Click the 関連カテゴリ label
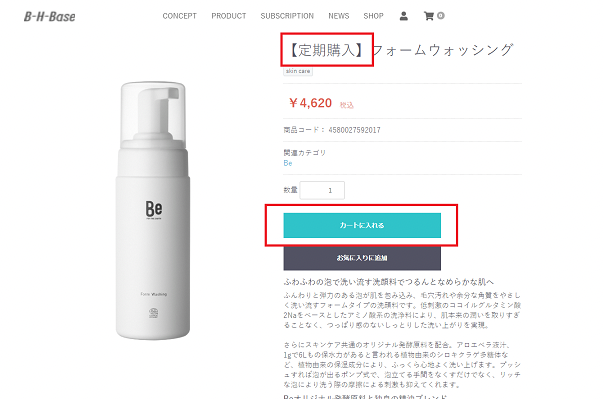The height and width of the screenshot is (399, 604). point(305,153)
